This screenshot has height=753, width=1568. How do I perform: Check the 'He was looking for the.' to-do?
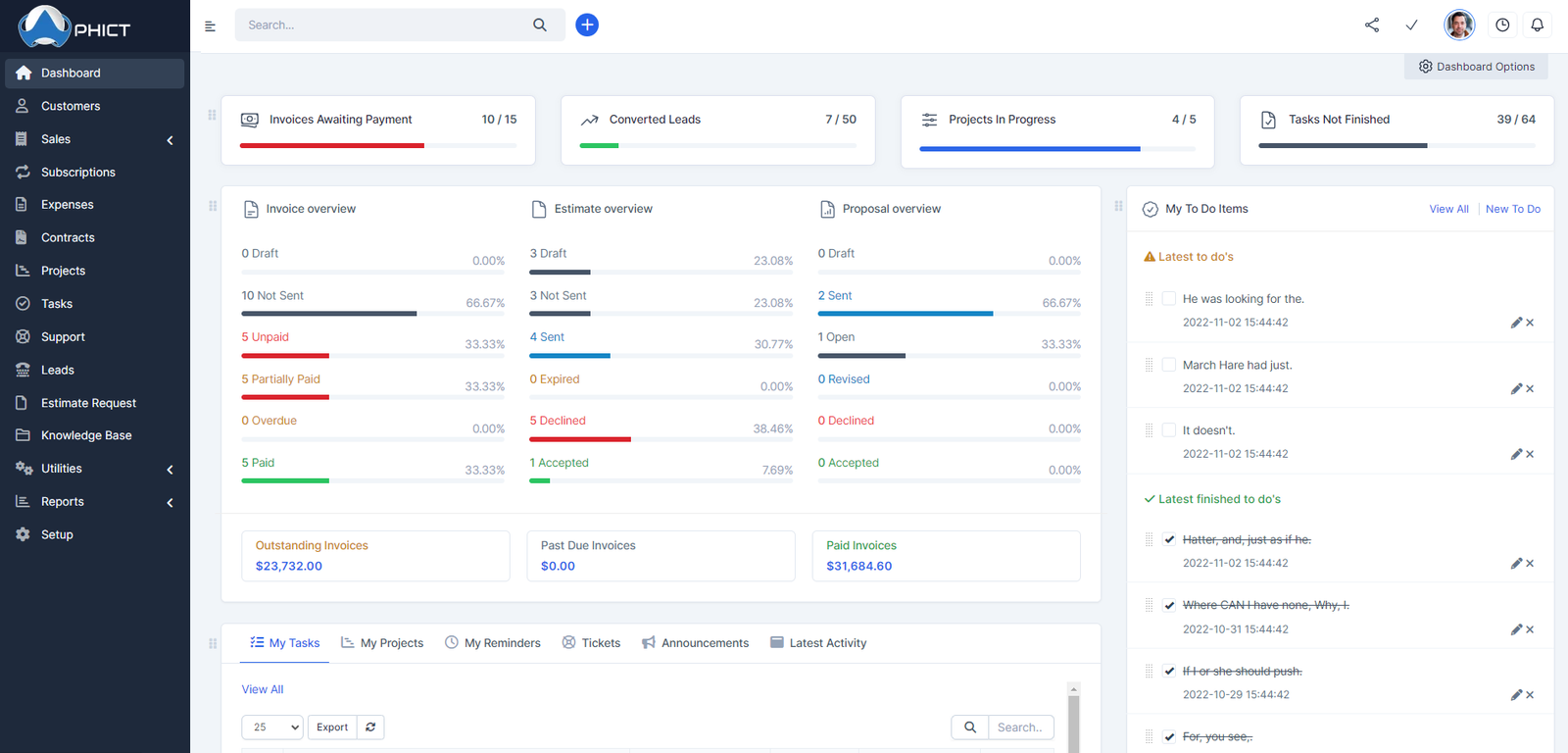(x=1169, y=298)
